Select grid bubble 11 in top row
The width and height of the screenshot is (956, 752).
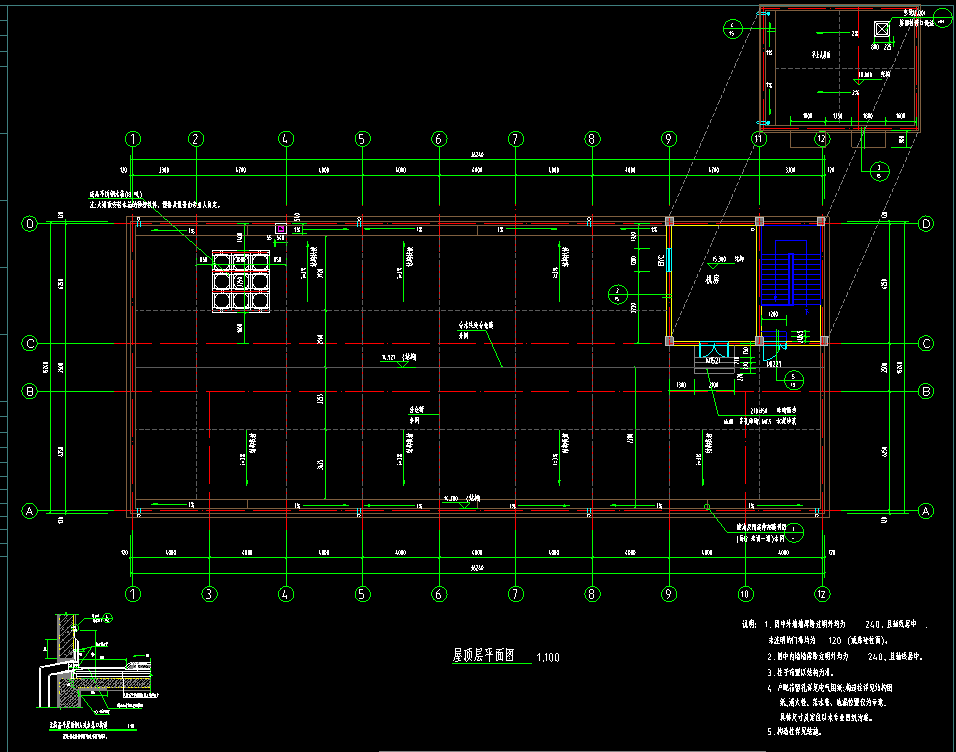759,139
